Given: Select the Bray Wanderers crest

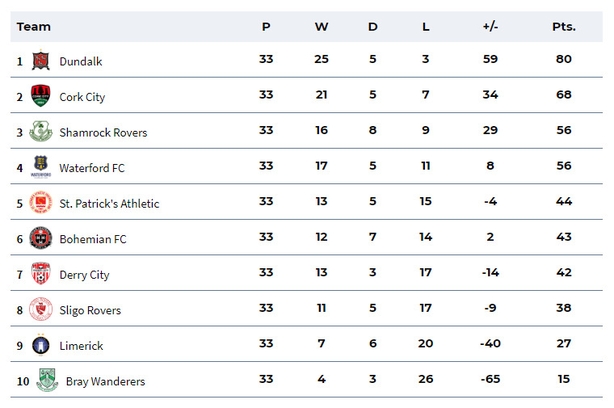Looking at the screenshot, I should 47,380.
